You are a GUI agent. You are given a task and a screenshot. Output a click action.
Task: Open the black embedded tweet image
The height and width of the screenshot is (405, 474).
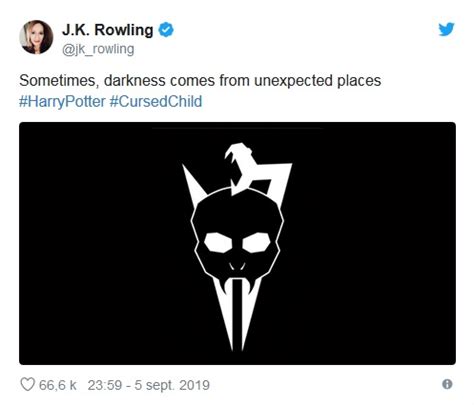coord(237,243)
